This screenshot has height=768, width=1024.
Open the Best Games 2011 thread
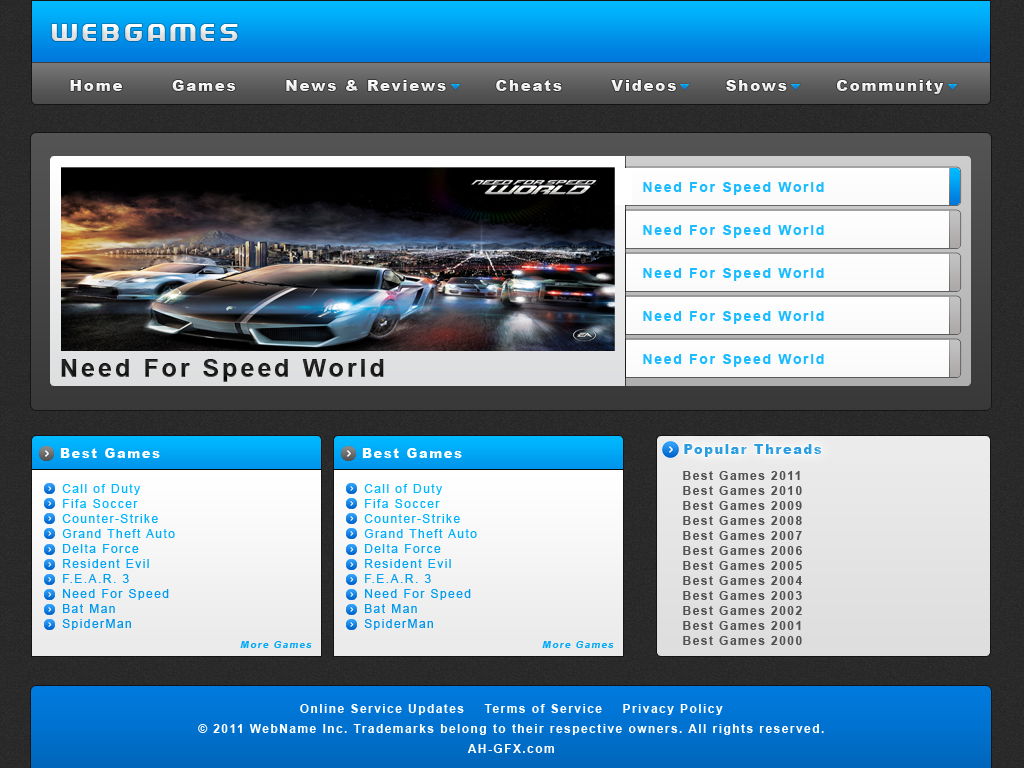742,476
